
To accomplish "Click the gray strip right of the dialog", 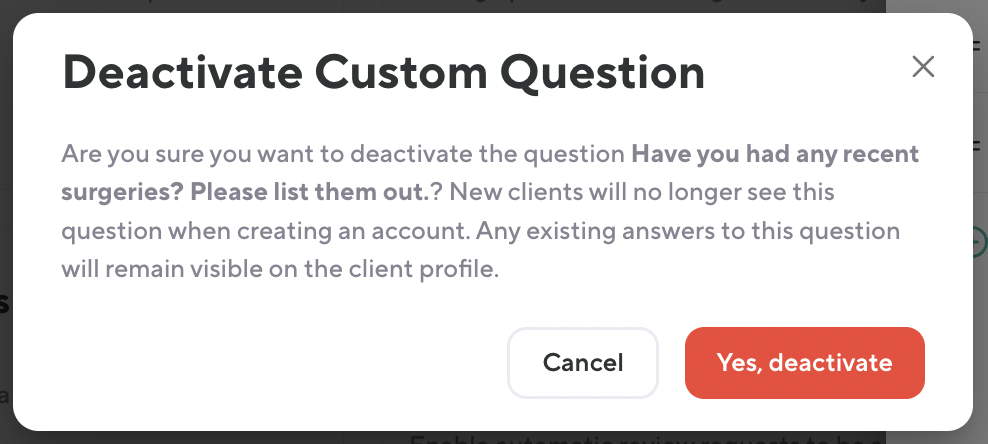I will pos(981,330).
